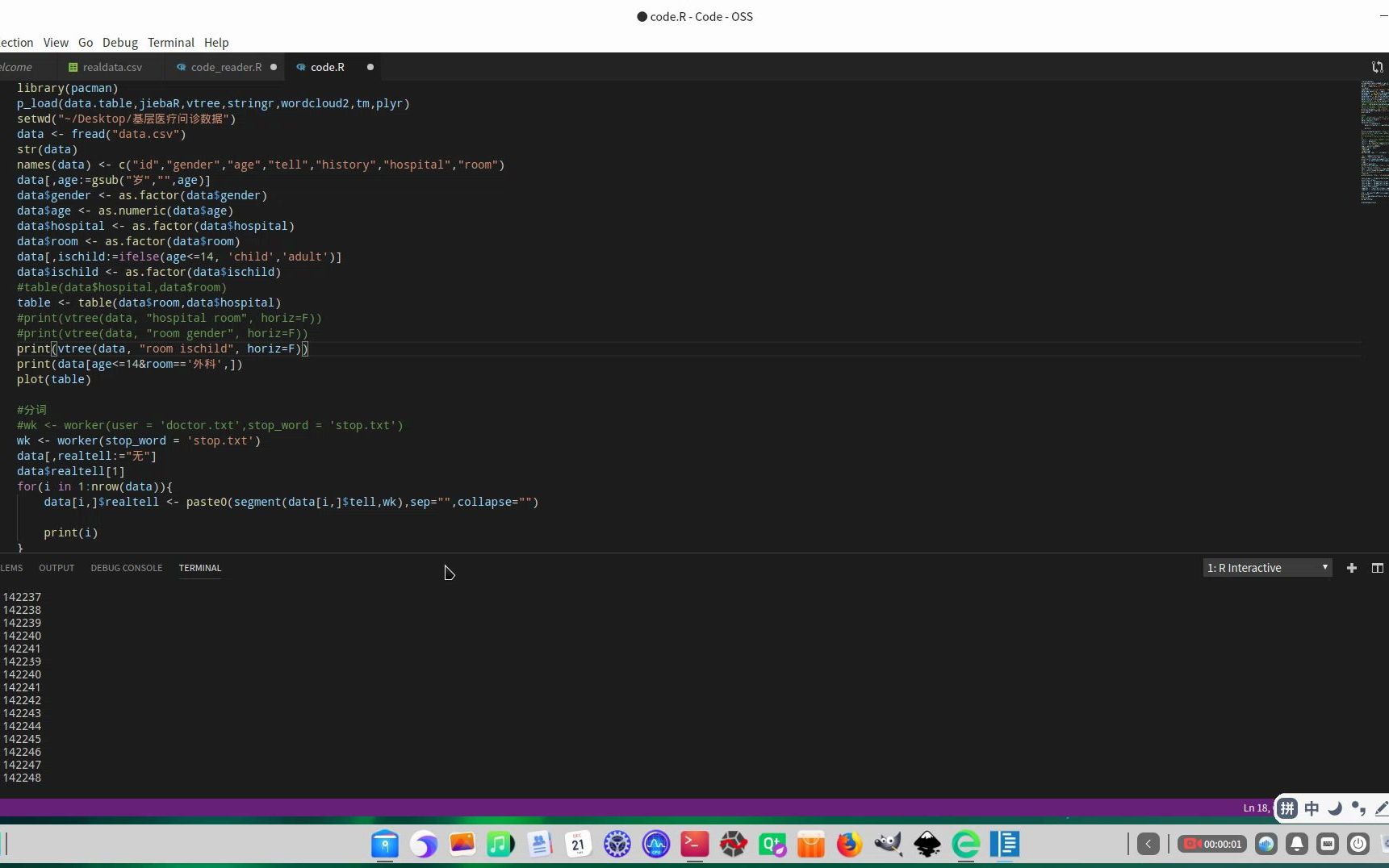This screenshot has width=1389, height=868.
Task: Click the print(i) line in loop
Action: 71,532
